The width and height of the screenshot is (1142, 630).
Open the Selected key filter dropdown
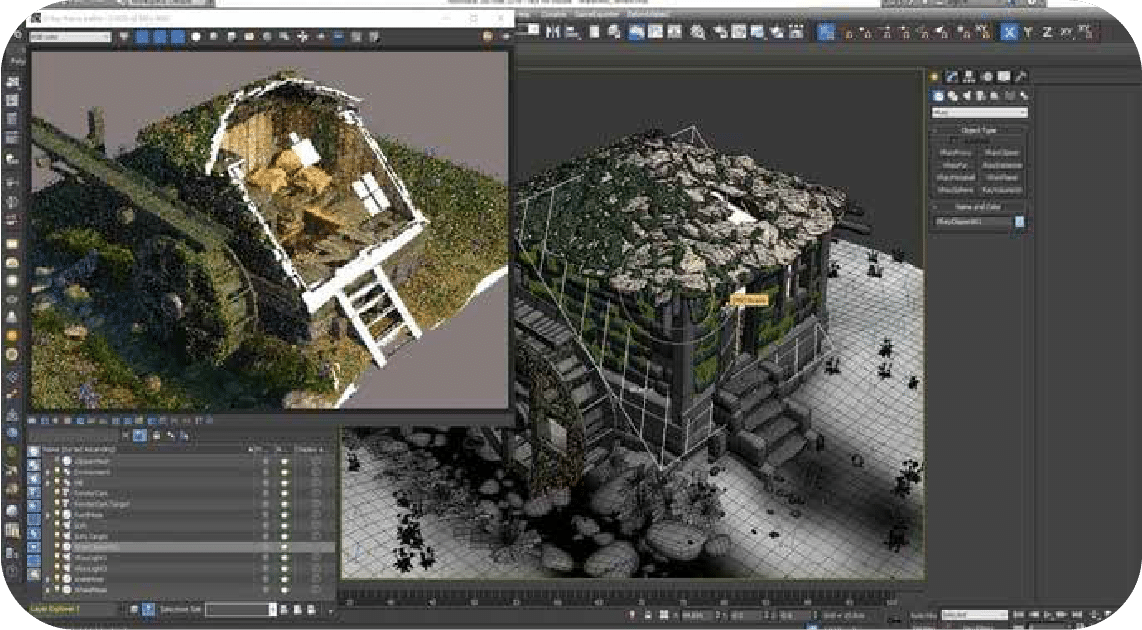point(974,615)
